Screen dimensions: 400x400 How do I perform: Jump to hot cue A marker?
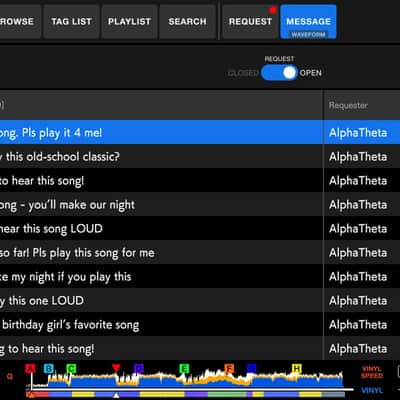click(30, 369)
